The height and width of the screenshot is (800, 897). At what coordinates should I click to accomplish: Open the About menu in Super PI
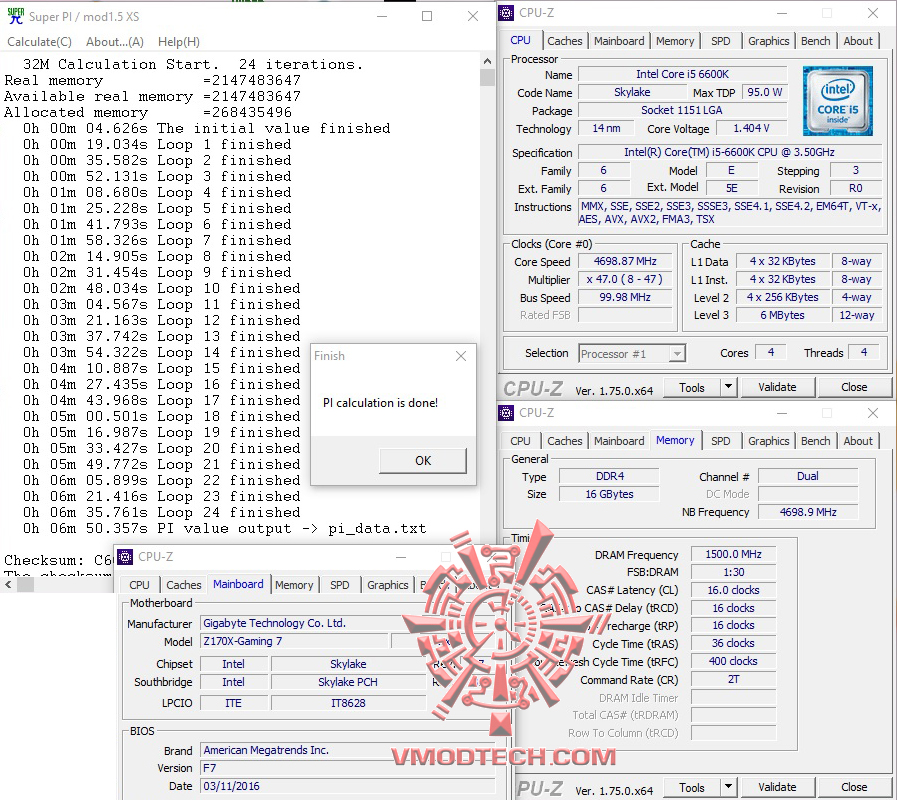pos(114,42)
